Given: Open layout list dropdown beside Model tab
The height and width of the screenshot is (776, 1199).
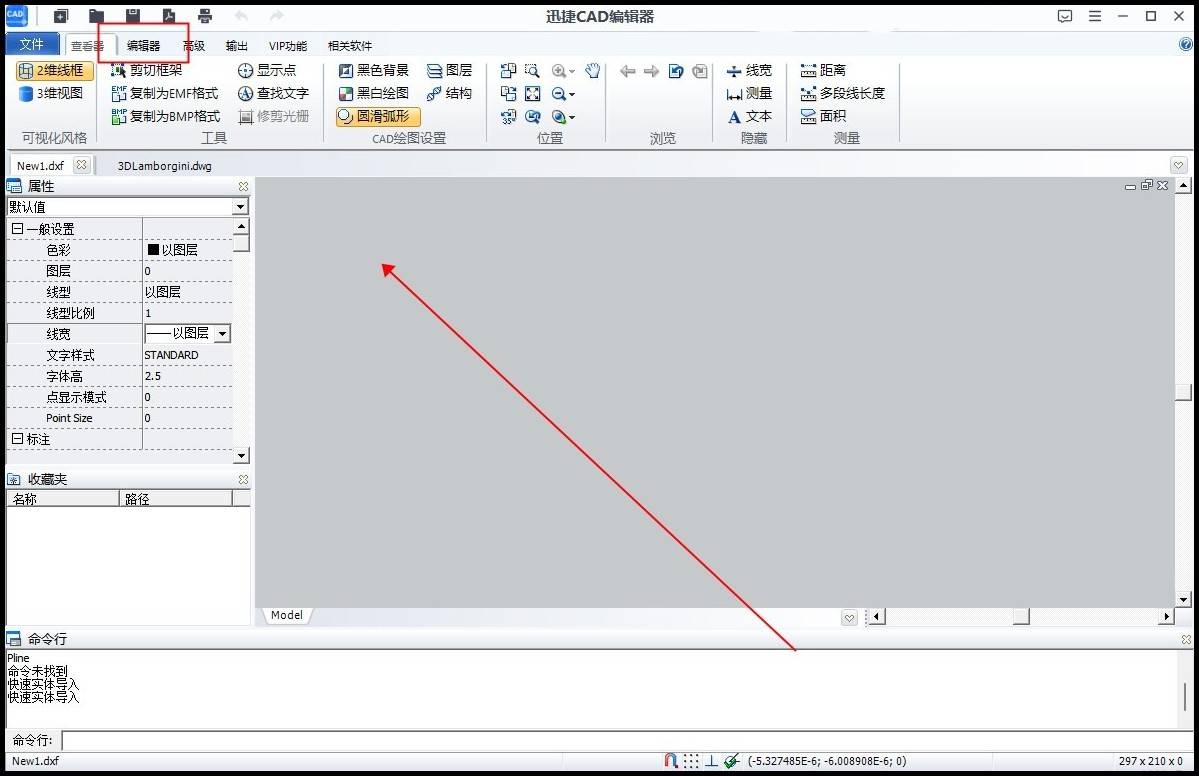Looking at the screenshot, I should 849,618.
